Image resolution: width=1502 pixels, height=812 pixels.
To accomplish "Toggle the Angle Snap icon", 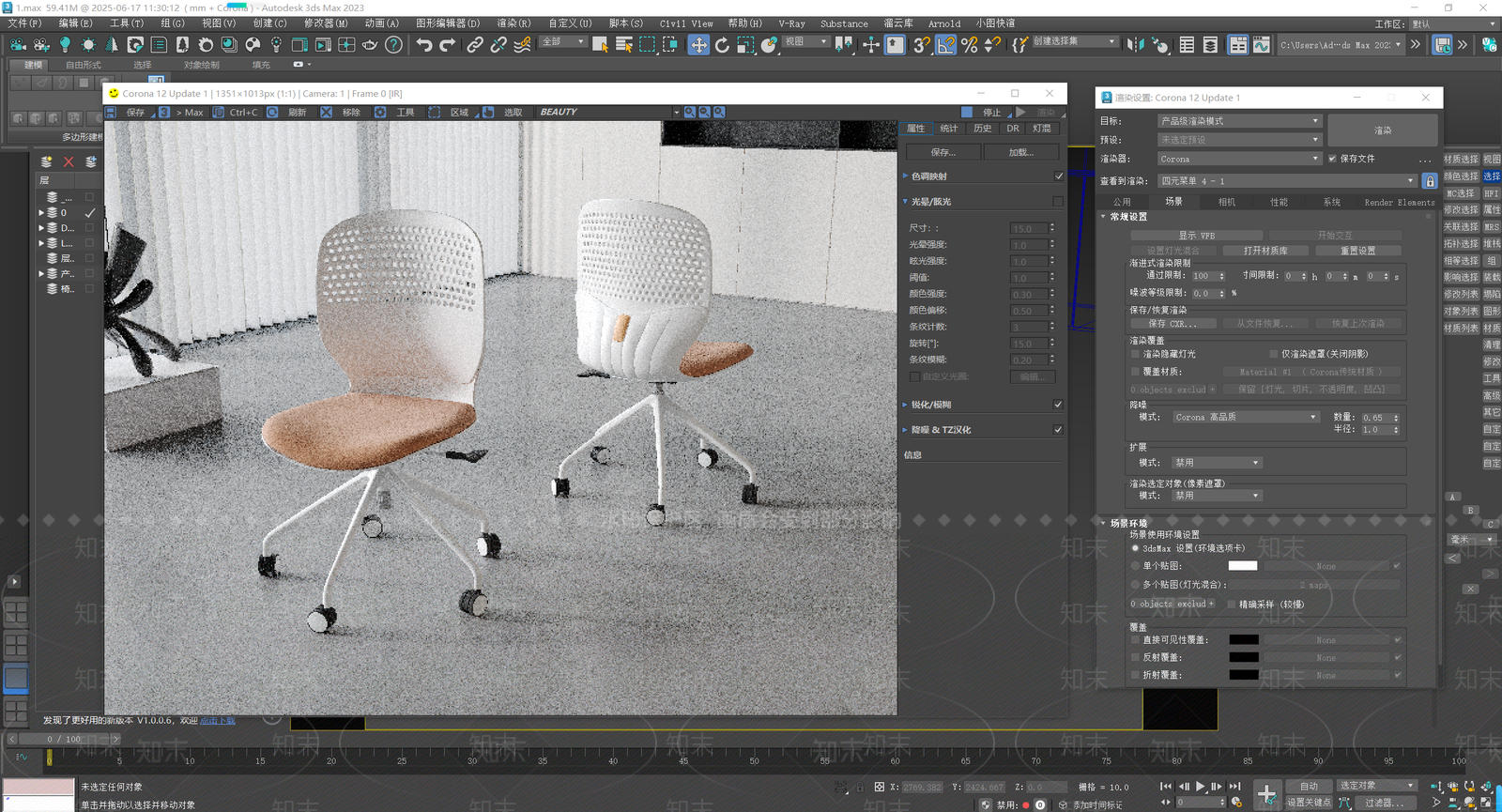I will click(x=946, y=44).
